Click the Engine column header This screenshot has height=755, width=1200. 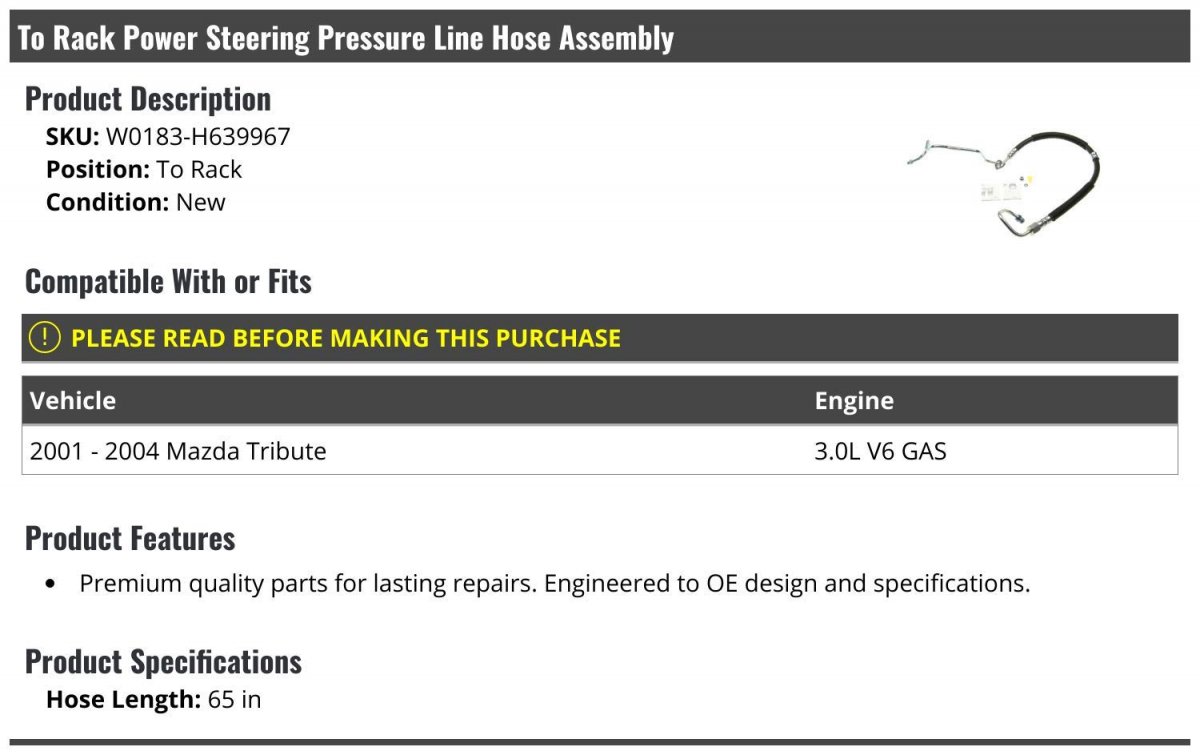[854, 401]
